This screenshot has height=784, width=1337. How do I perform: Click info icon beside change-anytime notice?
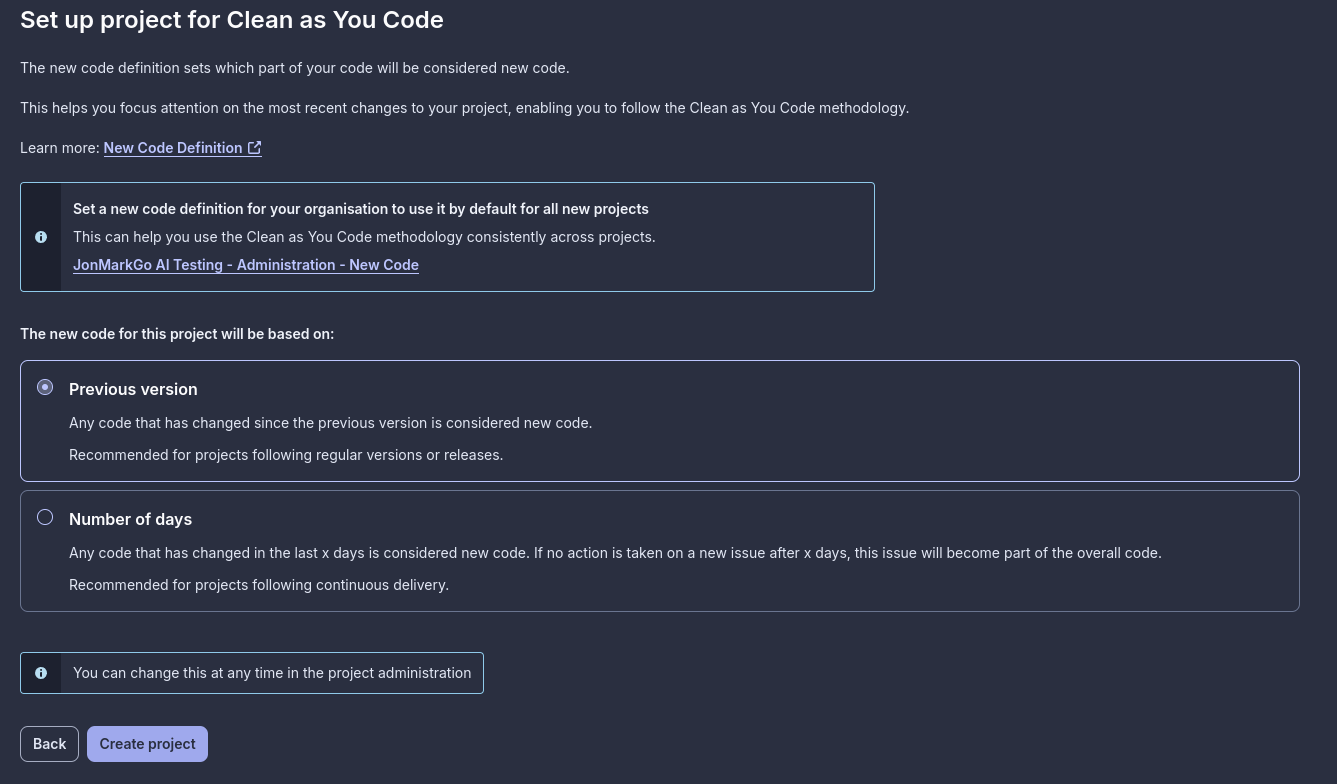[x=41, y=673]
